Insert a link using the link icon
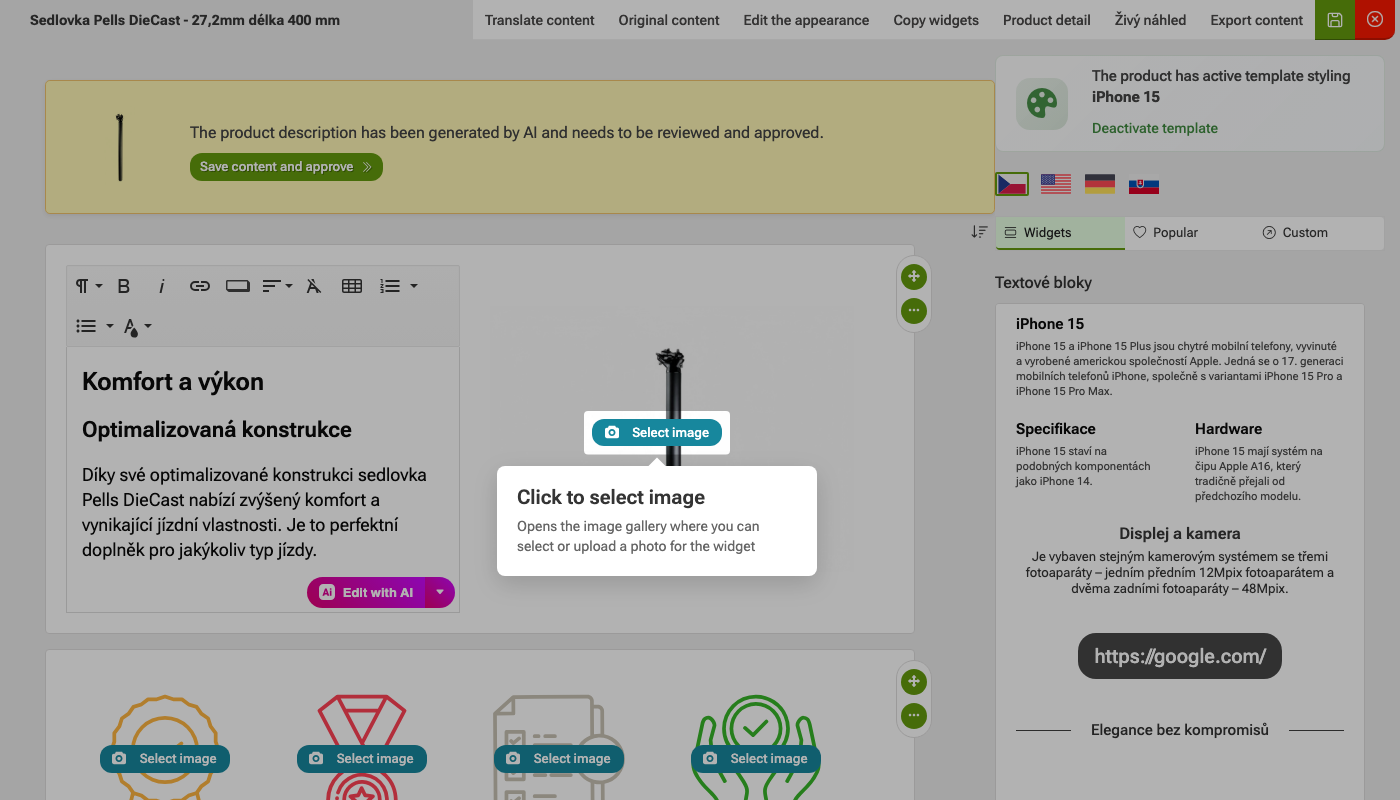 click(200, 286)
